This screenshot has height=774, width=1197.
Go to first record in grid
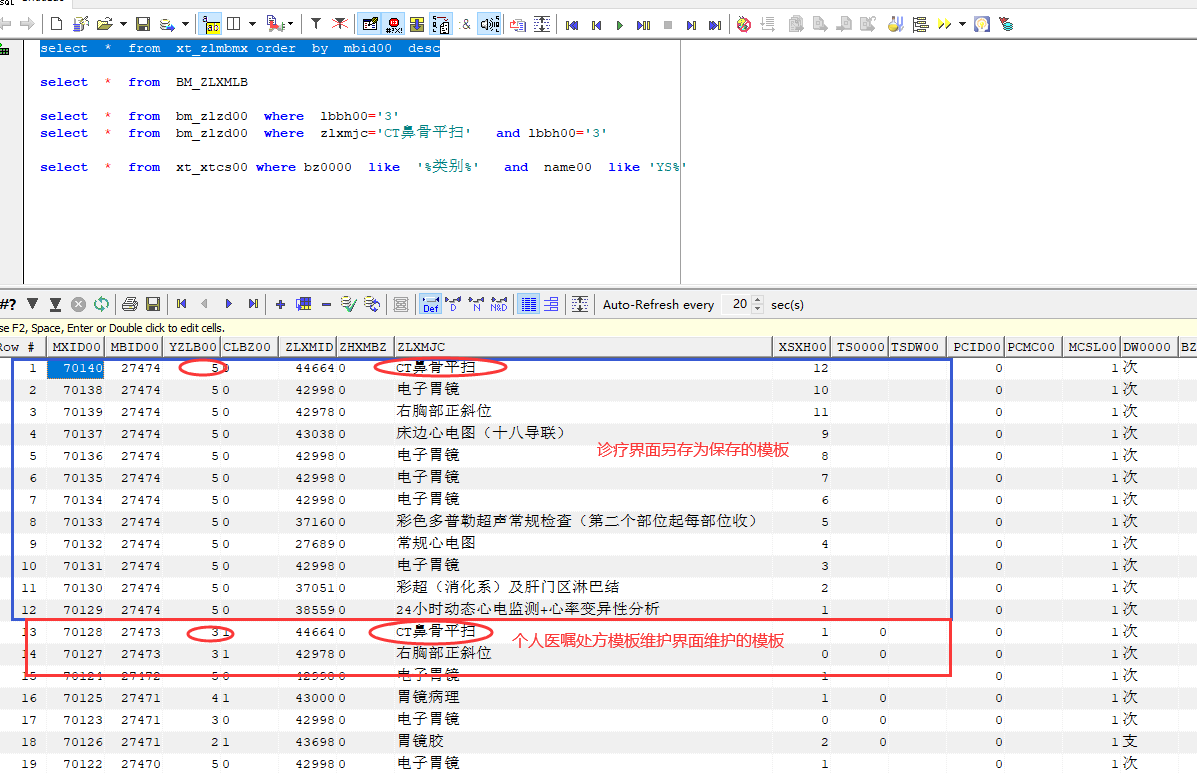point(182,304)
